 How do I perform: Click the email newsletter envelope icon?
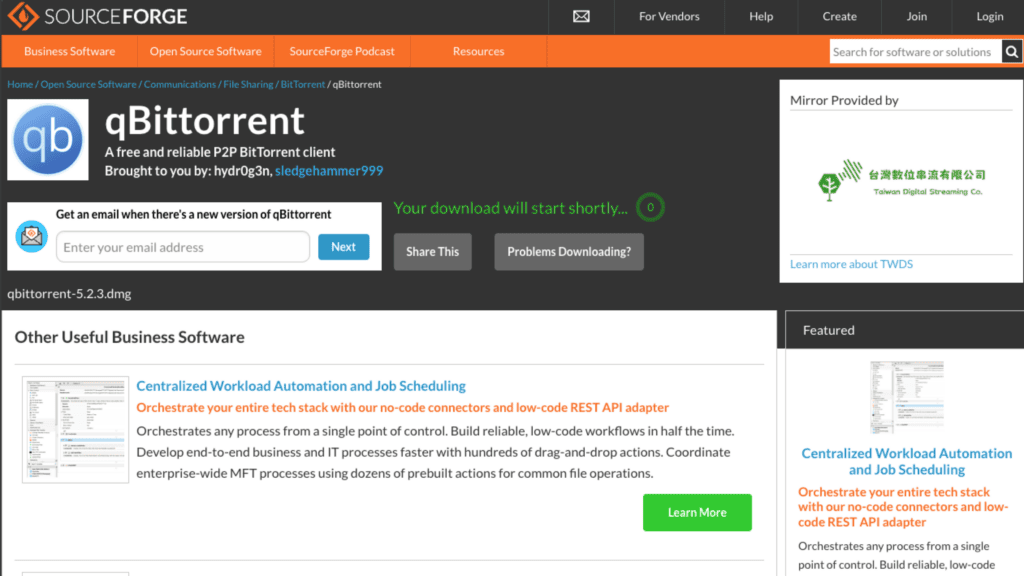coord(31,236)
